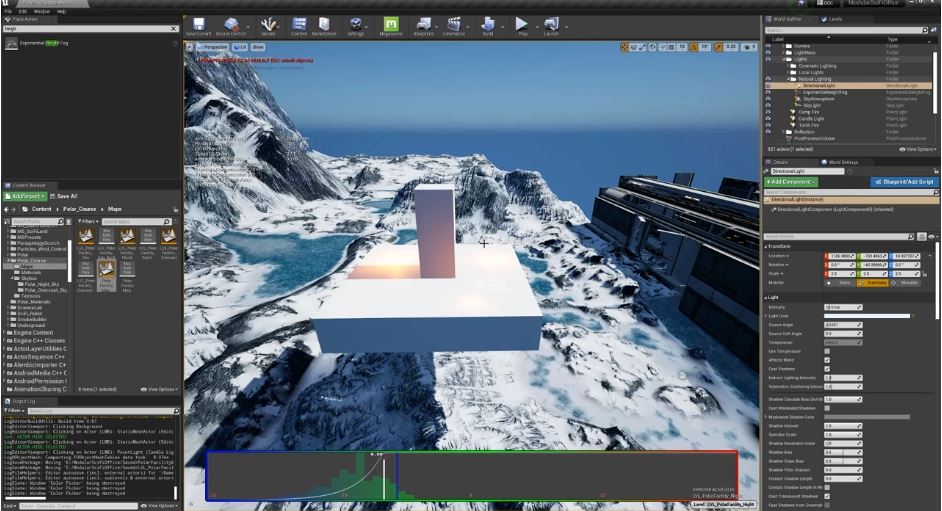
Task: Open the editor Settings toolbar icon
Action: pyautogui.click(x=355, y=25)
